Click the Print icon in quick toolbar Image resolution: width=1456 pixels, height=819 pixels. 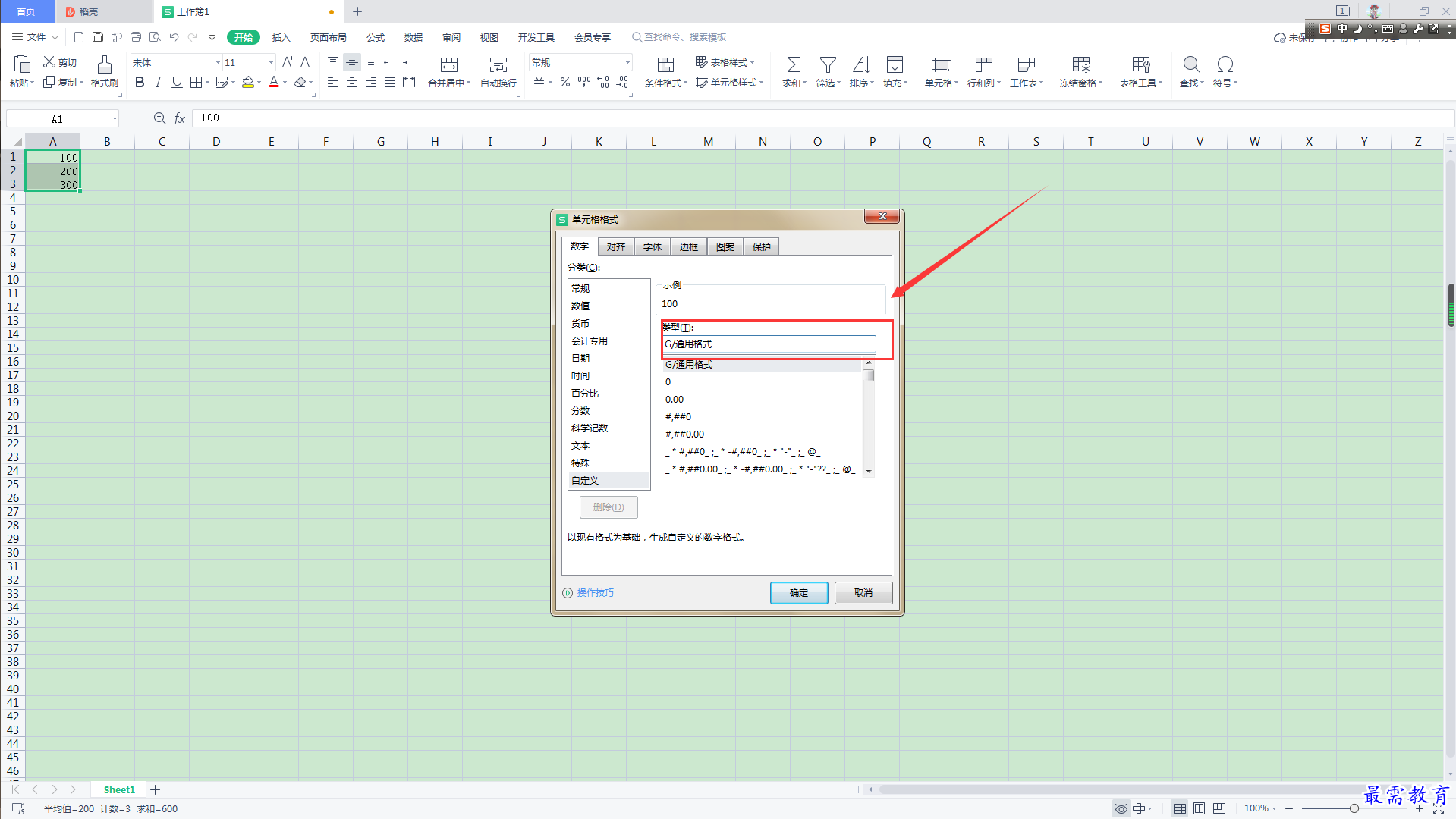(136, 36)
